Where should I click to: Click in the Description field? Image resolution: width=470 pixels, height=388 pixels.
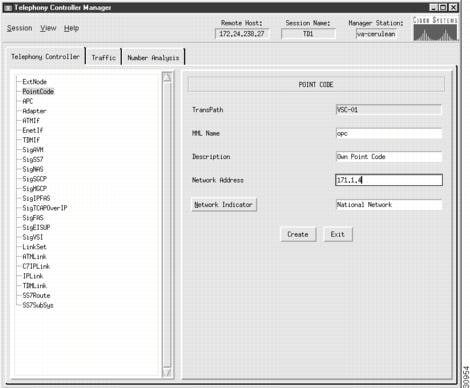tap(389, 157)
